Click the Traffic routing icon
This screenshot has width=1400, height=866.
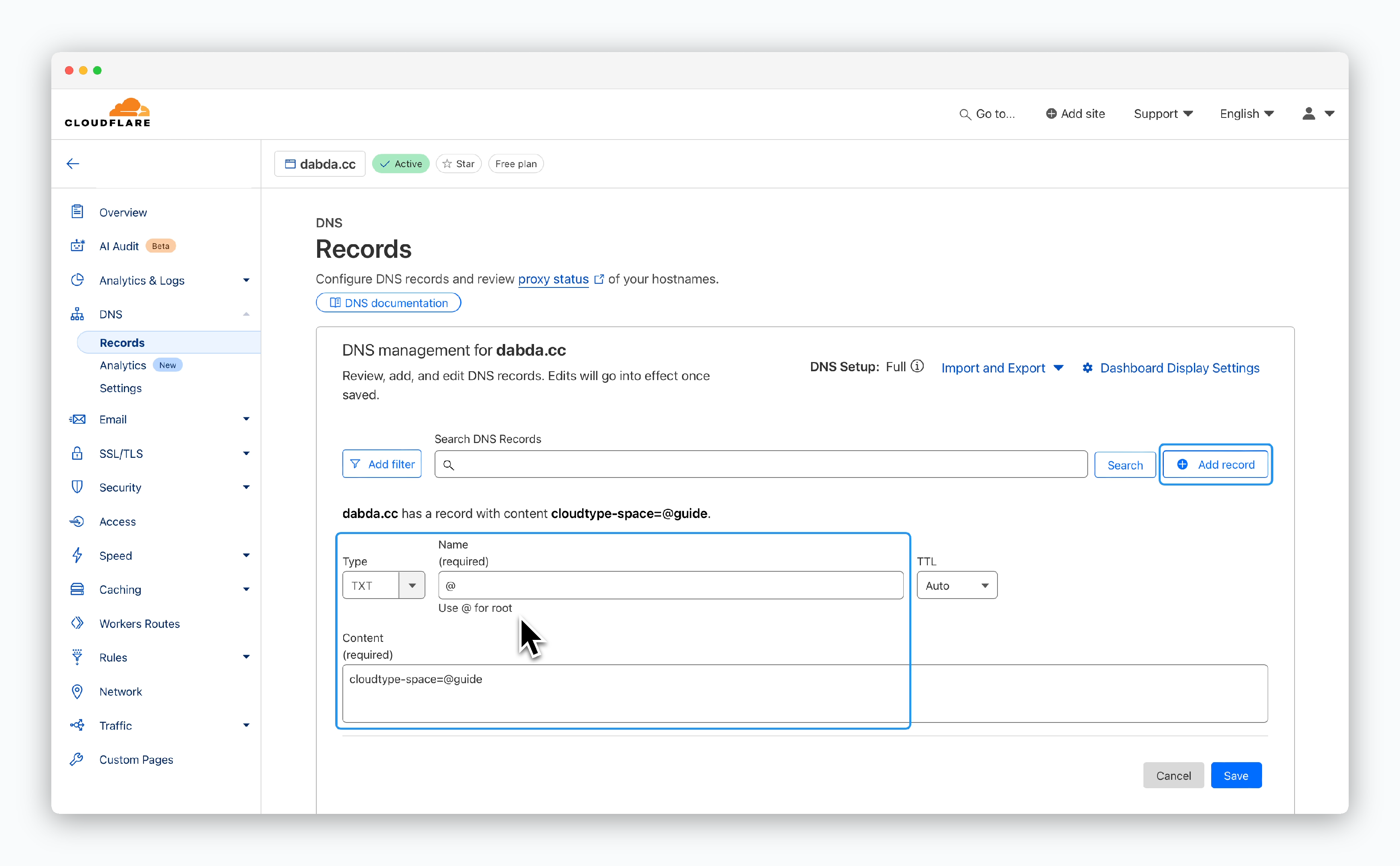click(x=77, y=725)
